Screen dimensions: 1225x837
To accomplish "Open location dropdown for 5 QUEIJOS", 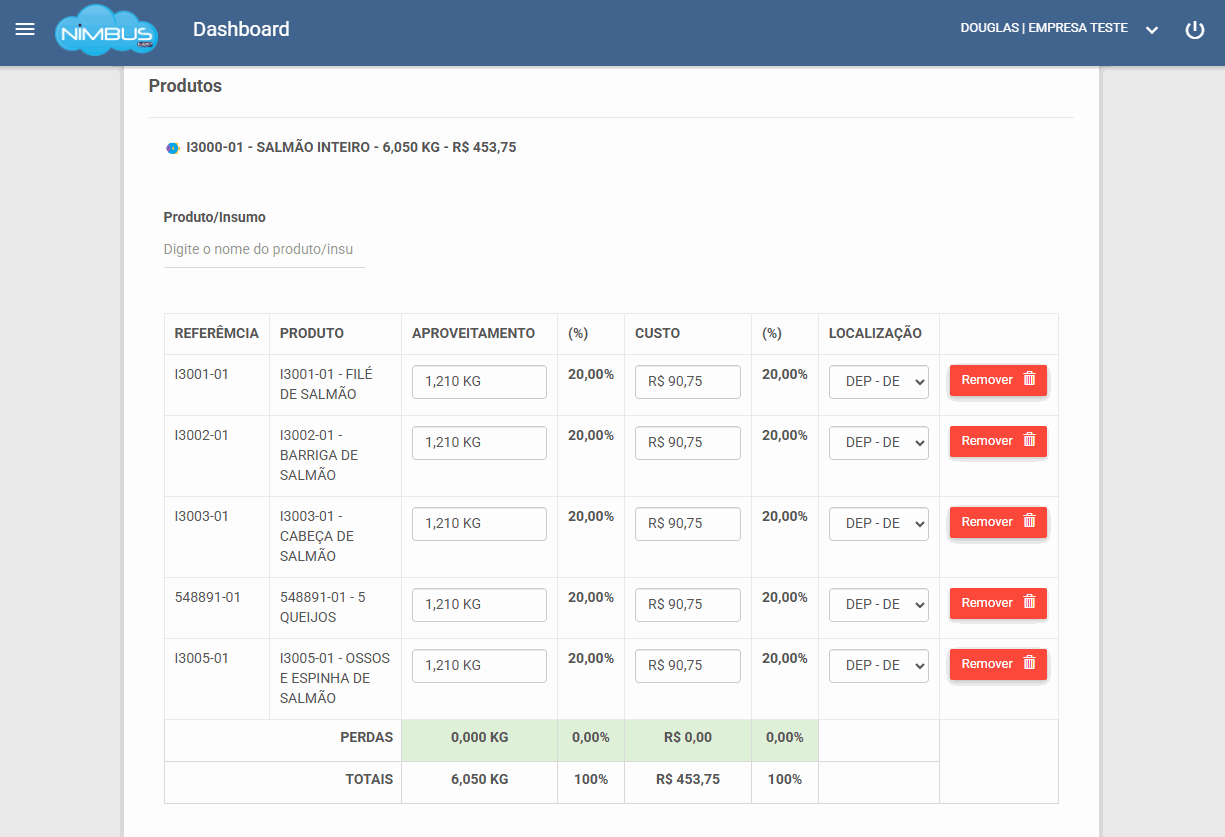I will coord(879,605).
